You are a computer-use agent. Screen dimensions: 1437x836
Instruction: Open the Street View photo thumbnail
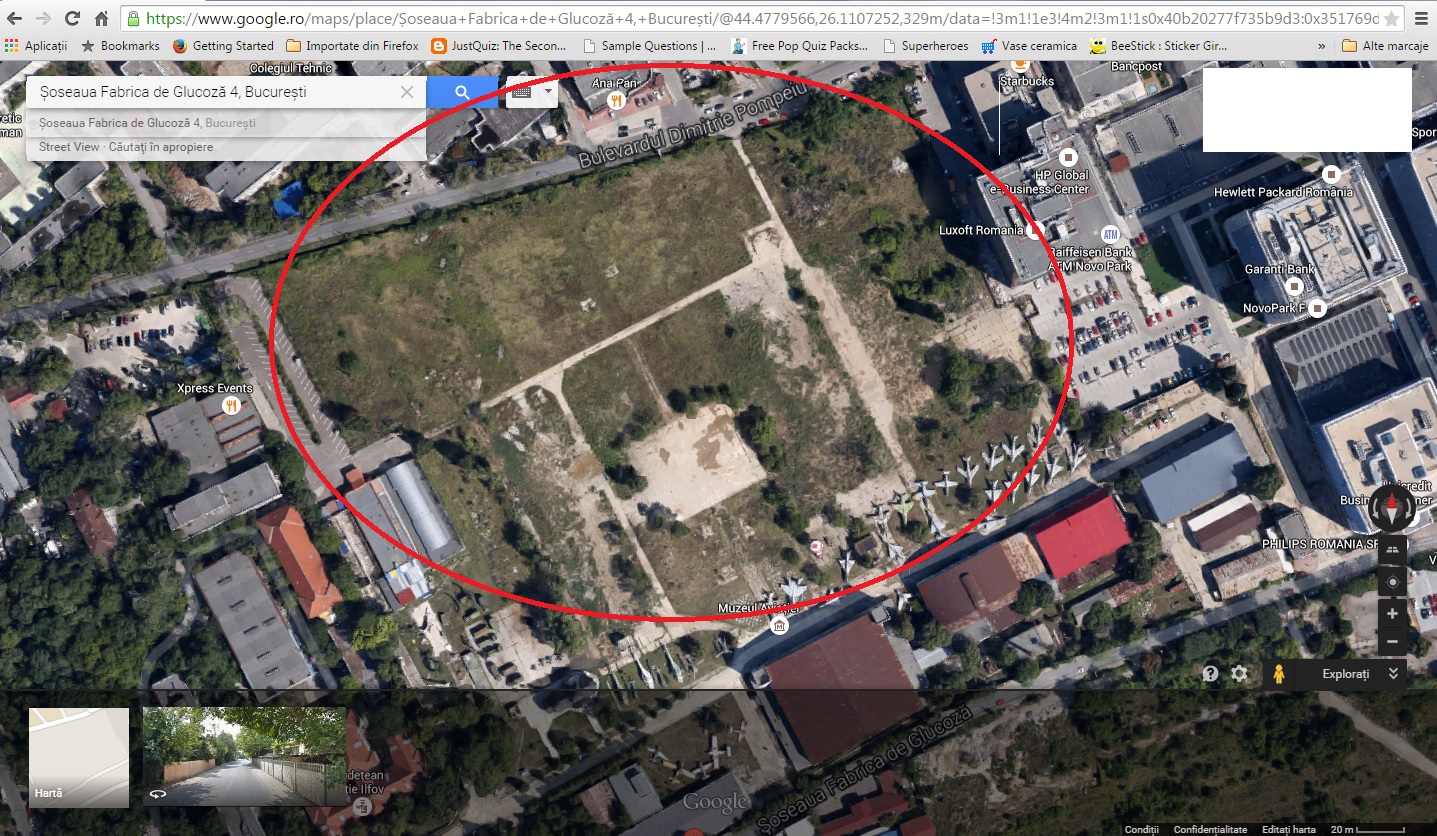[244, 756]
